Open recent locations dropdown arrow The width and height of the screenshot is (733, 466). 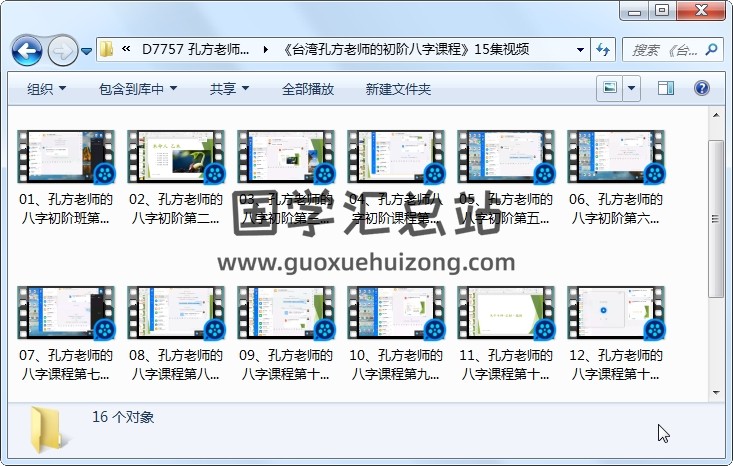[86, 51]
